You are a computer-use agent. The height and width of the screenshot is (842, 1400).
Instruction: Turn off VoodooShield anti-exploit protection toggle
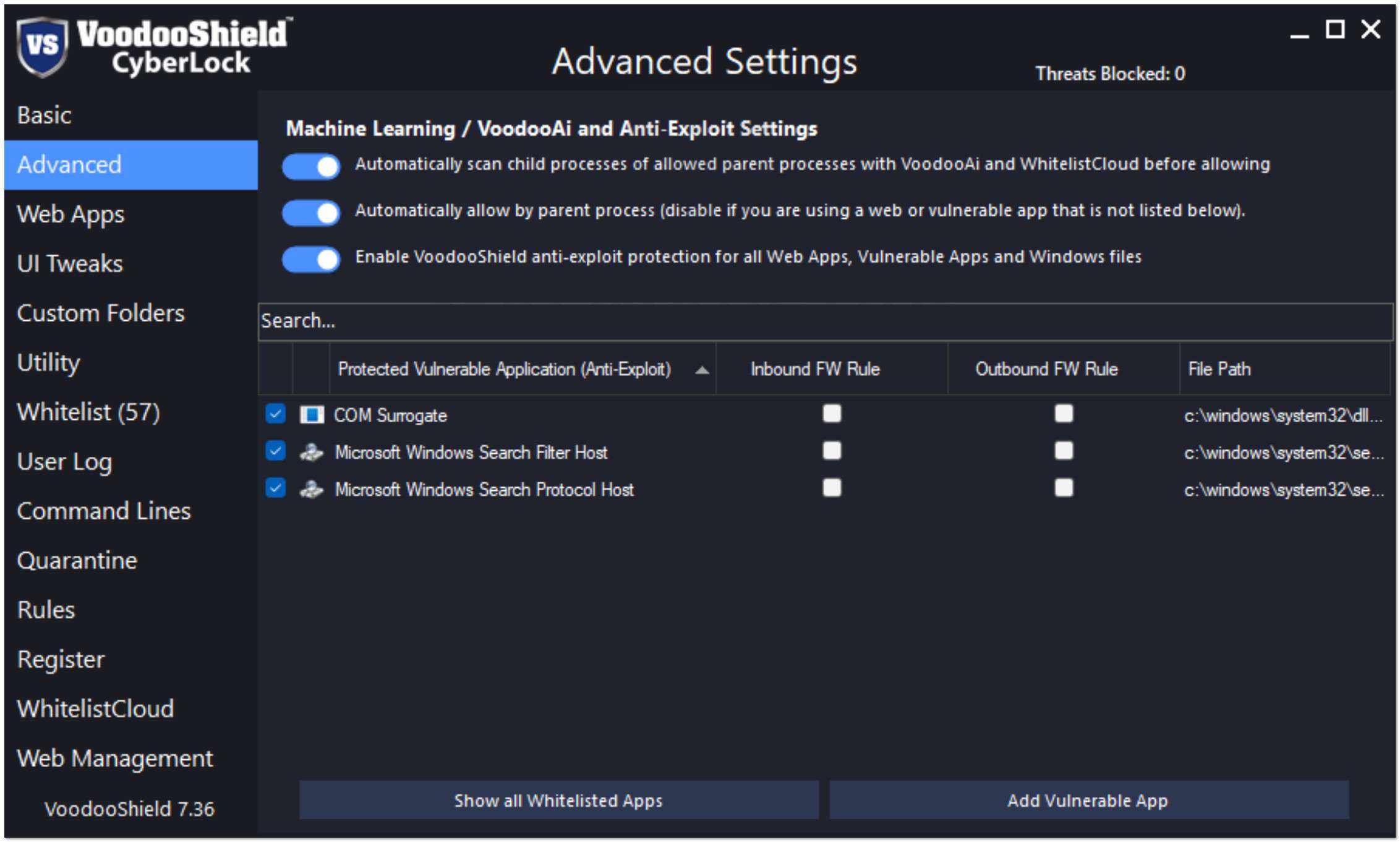pyautogui.click(x=311, y=258)
